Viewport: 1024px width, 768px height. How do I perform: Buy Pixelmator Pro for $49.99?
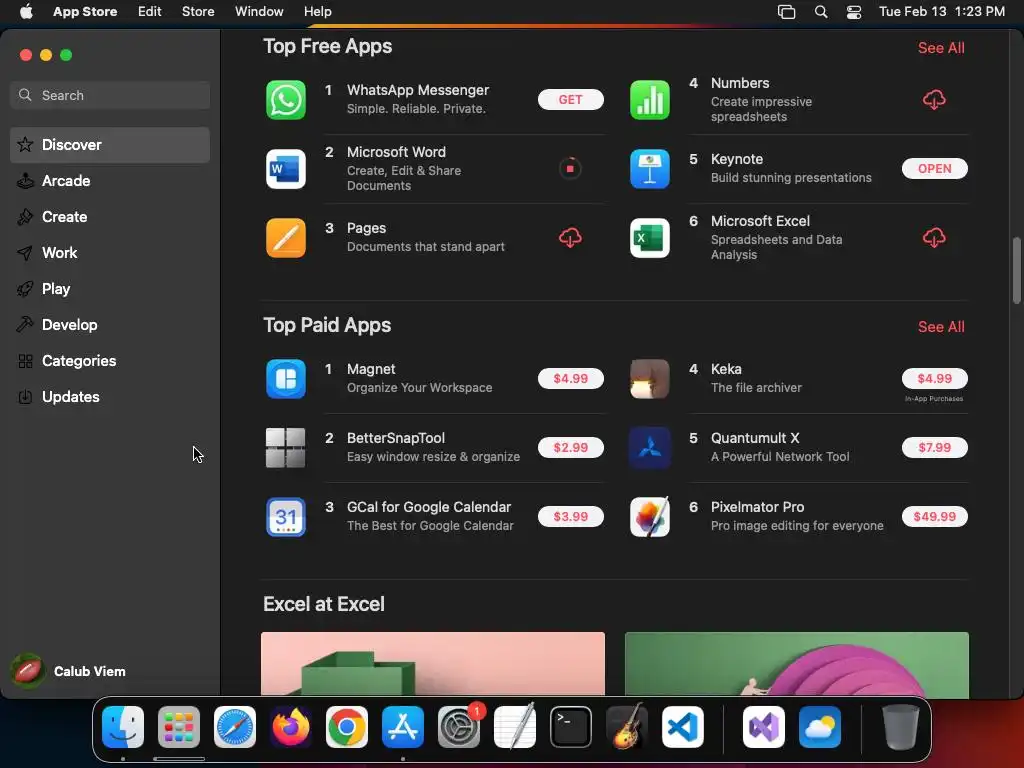click(x=935, y=517)
